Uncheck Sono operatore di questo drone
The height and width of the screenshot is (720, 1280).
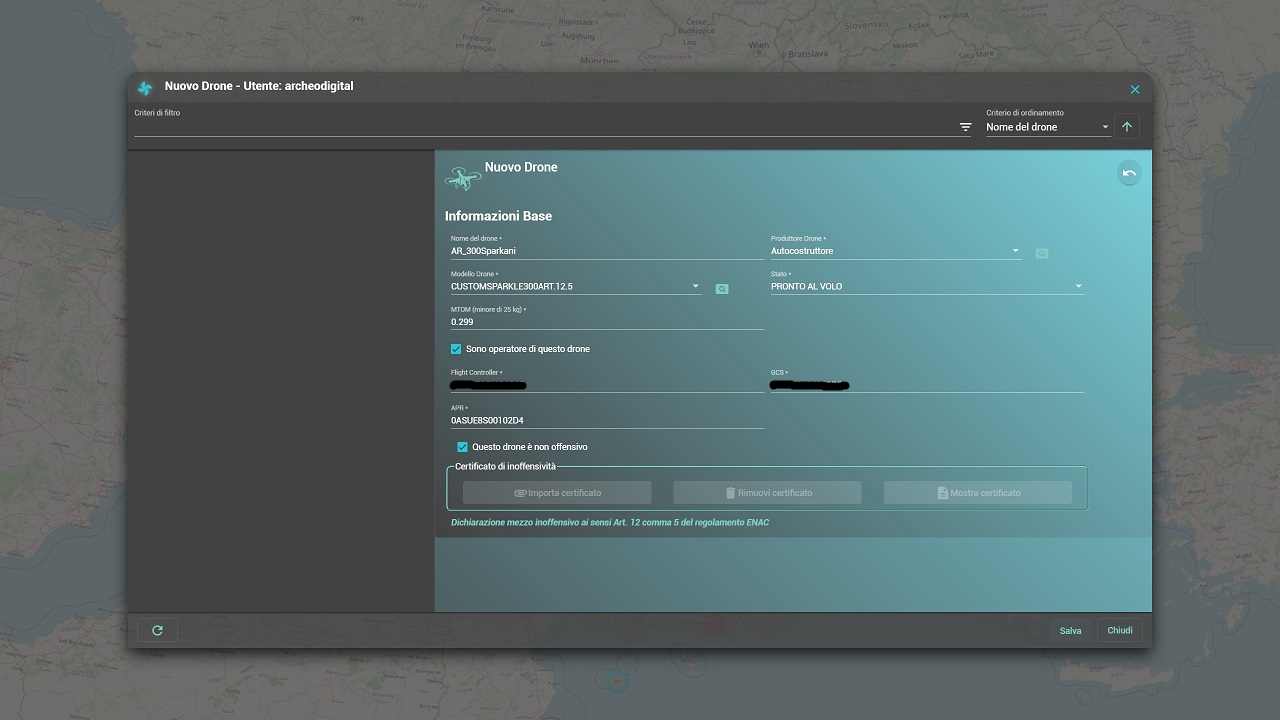456,349
